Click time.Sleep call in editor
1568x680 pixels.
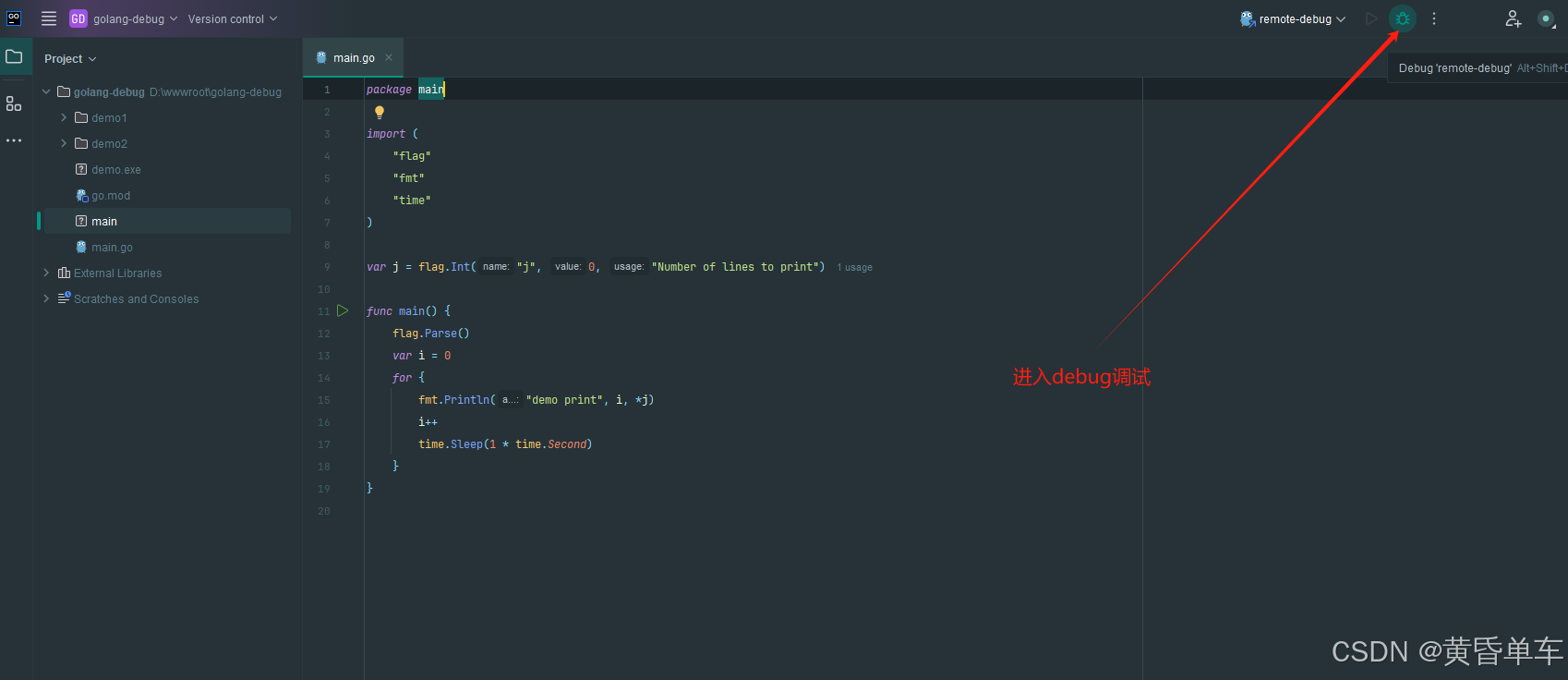coord(505,444)
